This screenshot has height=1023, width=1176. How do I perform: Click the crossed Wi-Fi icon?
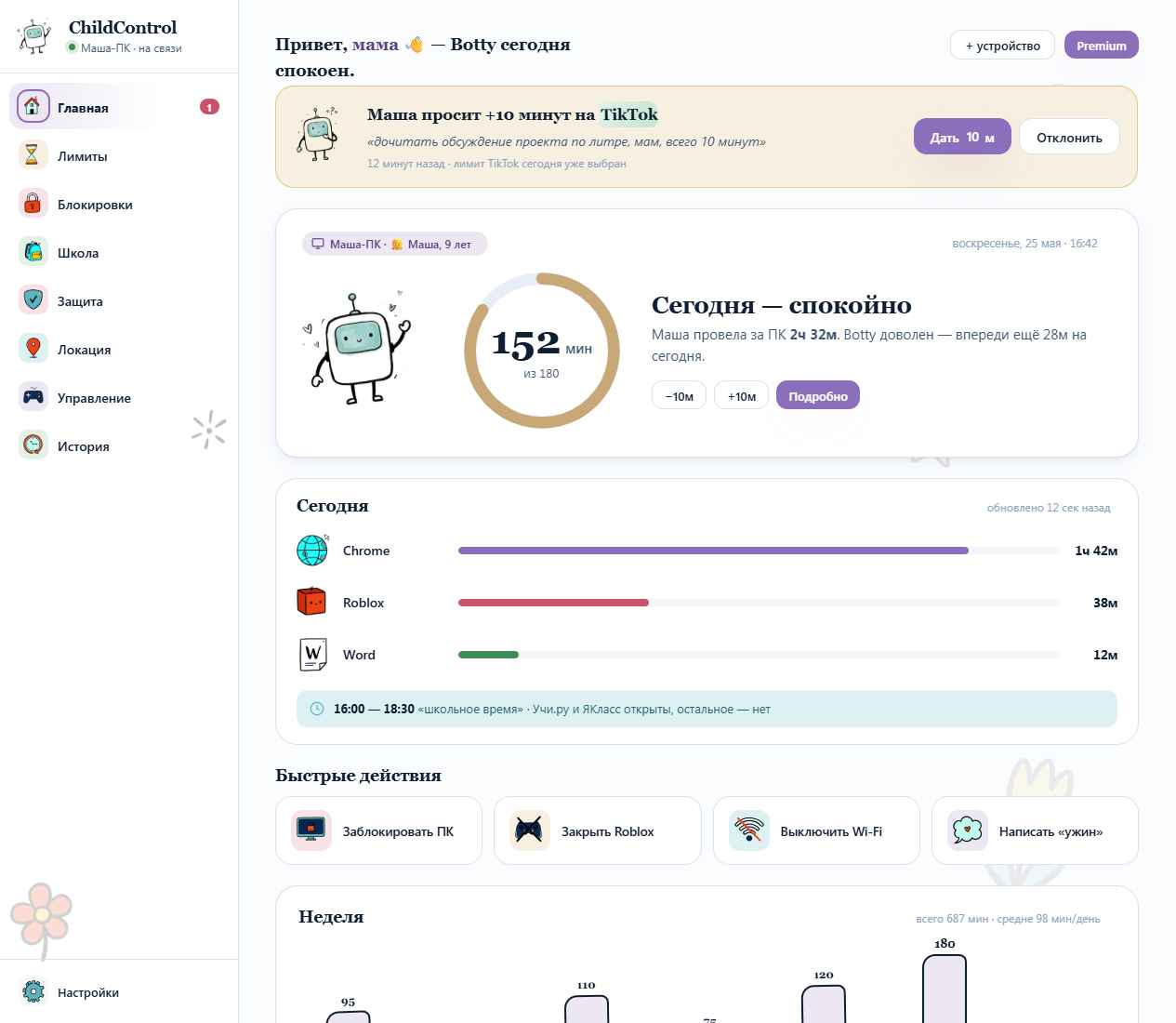coord(749,830)
